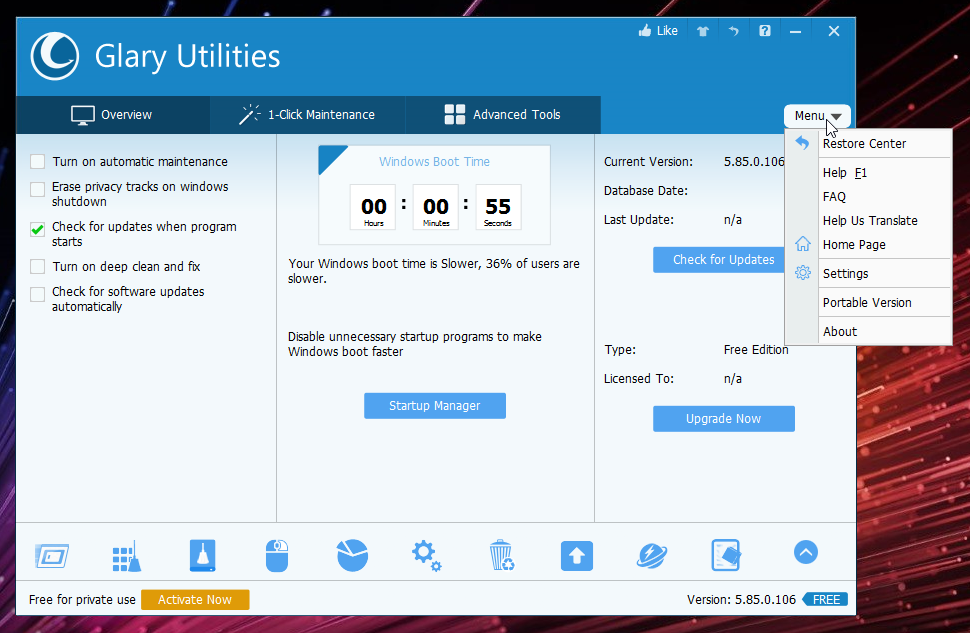Enable Turn on deep clean and fix
Viewport: 970px width, 633px height.
[x=38, y=267]
